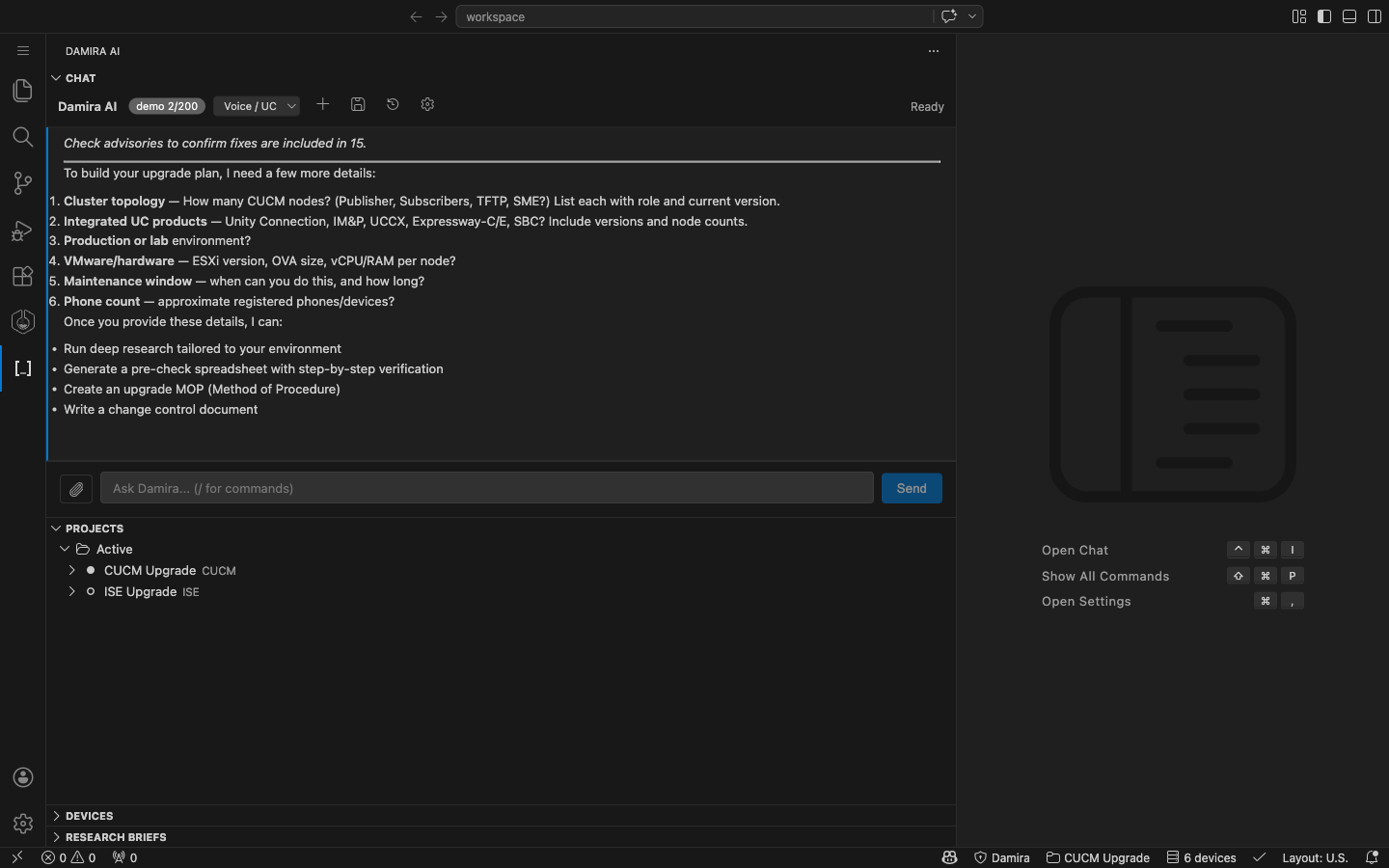Viewport: 1389px width, 868px height.
Task: Click the checkmark icon in the status bar
Action: point(1259,857)
